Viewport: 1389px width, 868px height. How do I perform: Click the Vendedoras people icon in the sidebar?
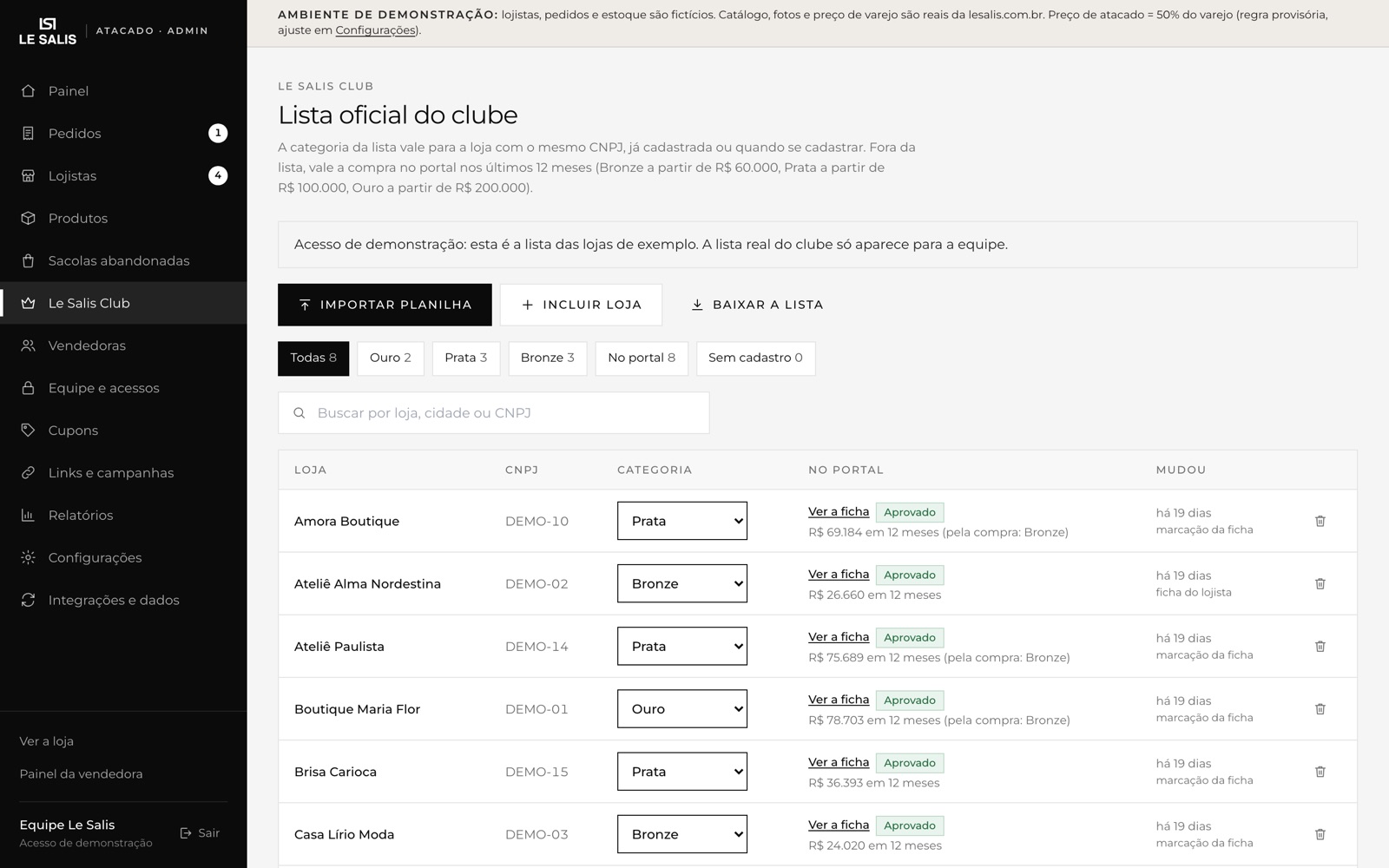[28, 345]
